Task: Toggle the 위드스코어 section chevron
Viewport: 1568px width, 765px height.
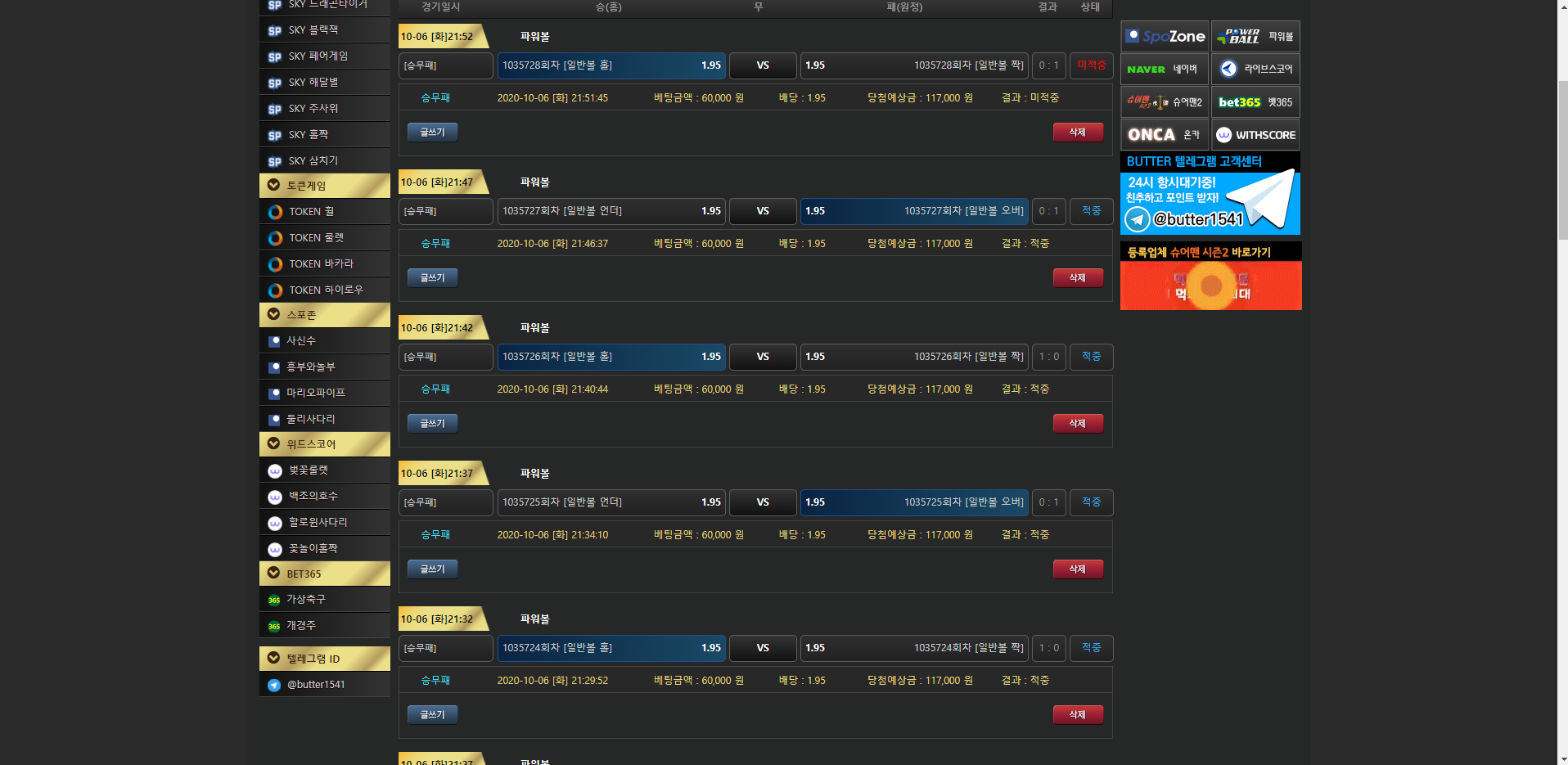Action: [274, 444]
